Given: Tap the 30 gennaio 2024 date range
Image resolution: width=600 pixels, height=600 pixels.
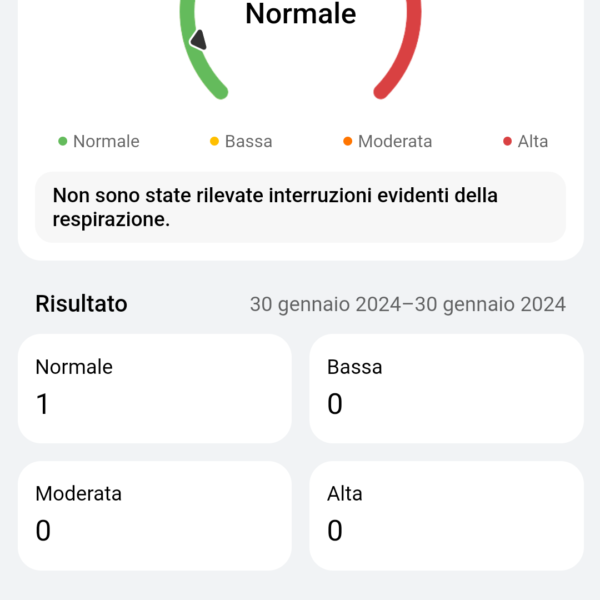Looking at the screenshot, I should [408, 305].
